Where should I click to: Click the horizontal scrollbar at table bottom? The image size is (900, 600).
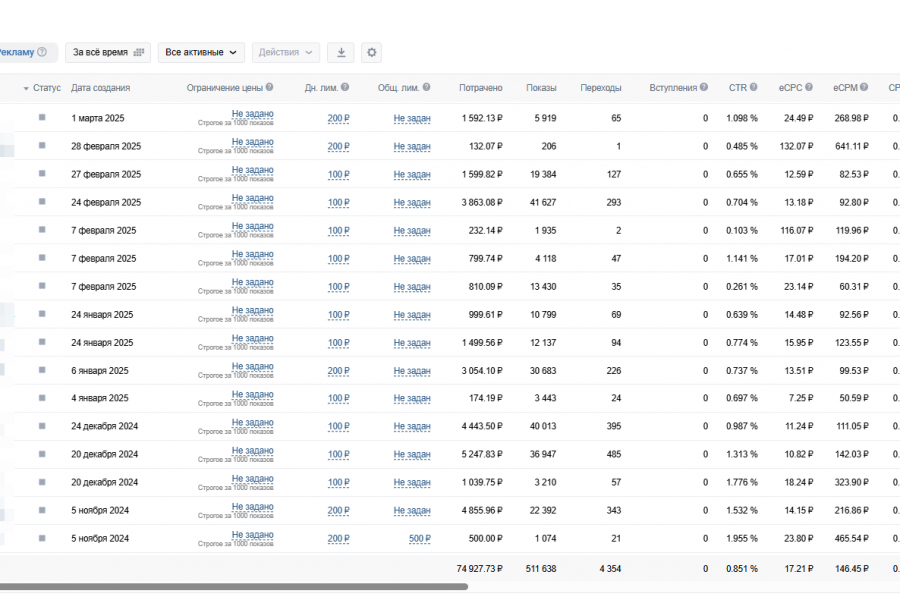pyautogui.click(x=234, y=587)
